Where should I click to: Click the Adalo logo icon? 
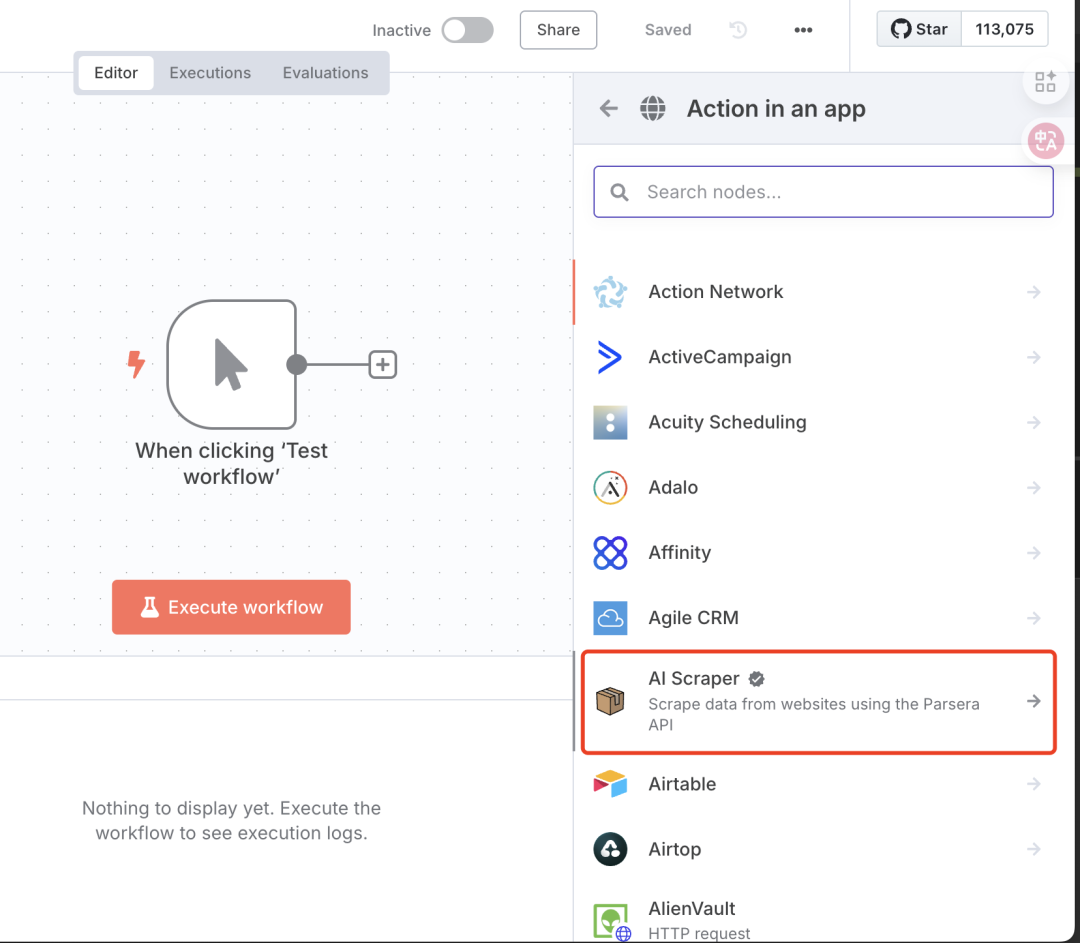(x=610, y=488)
